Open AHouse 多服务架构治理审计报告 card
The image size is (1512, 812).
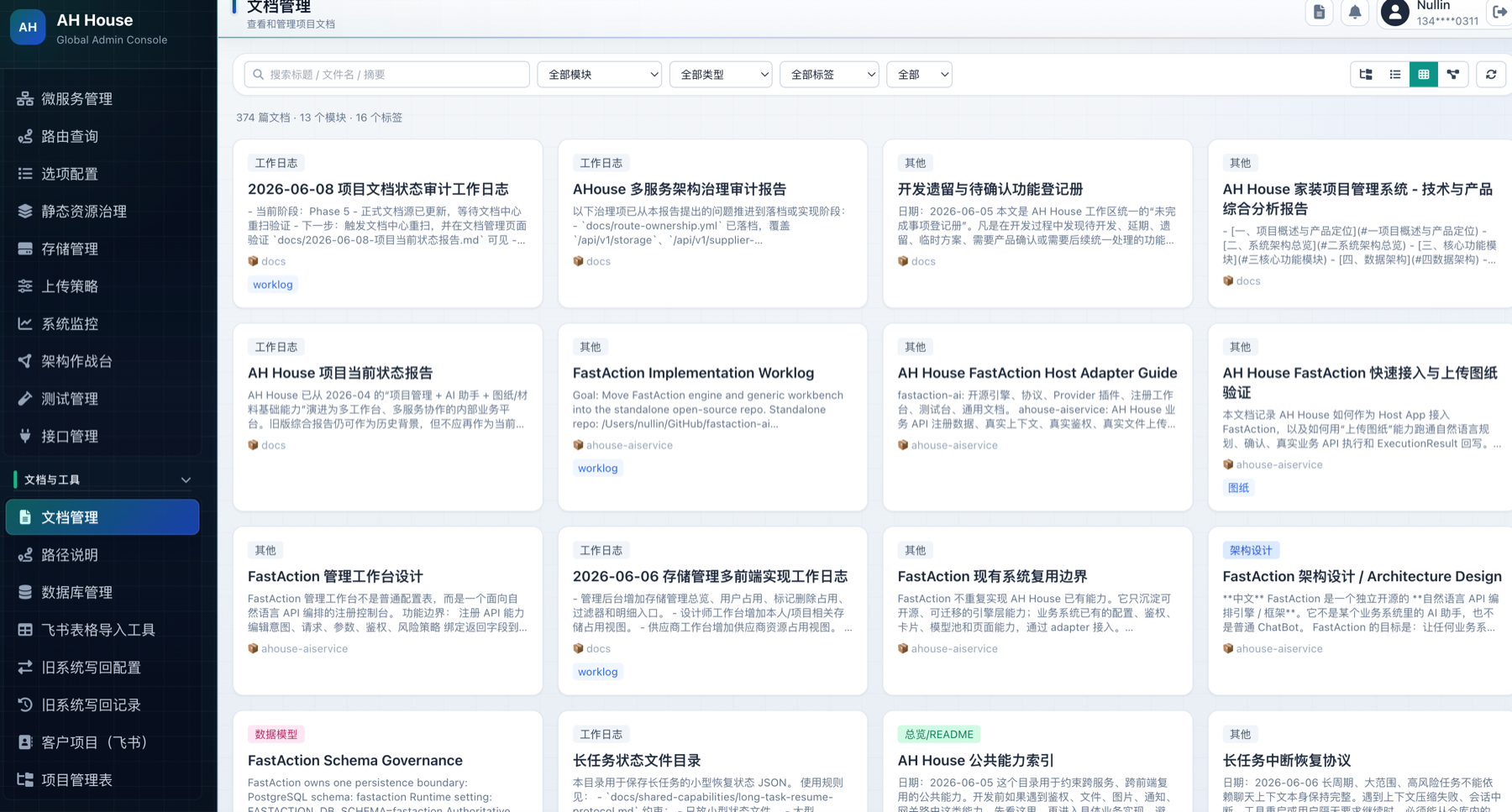pyautogui.click(x=712, y=223)
